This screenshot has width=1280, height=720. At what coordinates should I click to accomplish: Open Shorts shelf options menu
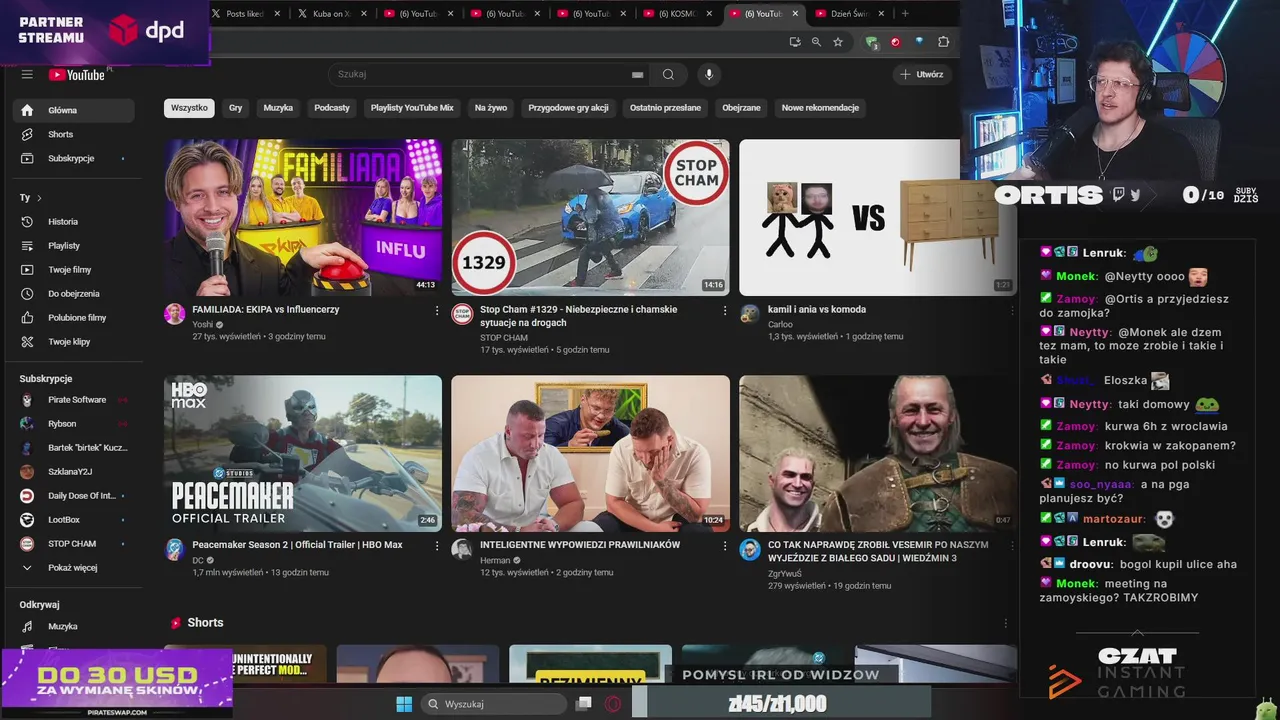click(1006, 623)
